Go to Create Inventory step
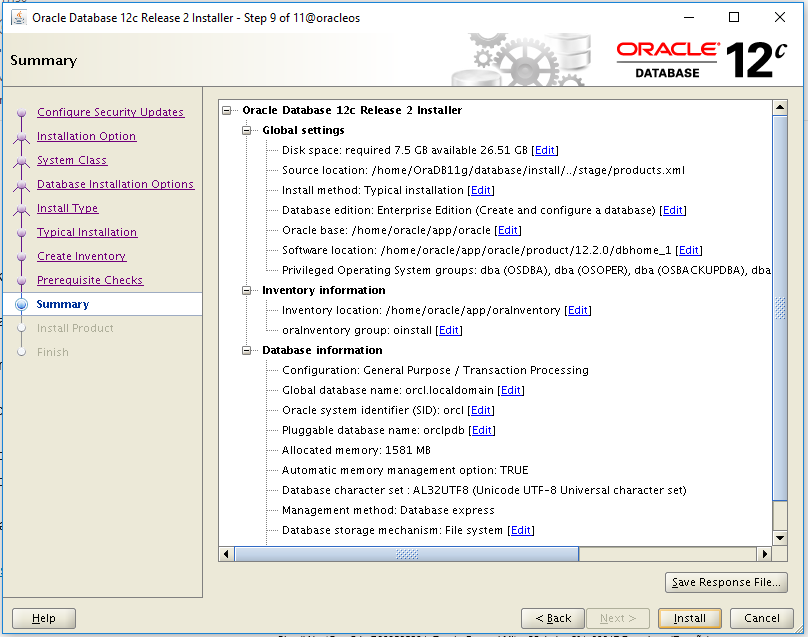 click(81, 256)
